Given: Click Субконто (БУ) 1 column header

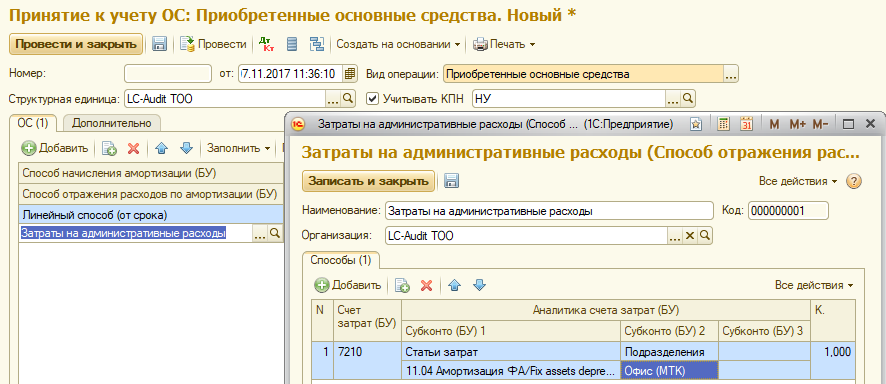Looking at the screenshot, I should click(511, 330).
